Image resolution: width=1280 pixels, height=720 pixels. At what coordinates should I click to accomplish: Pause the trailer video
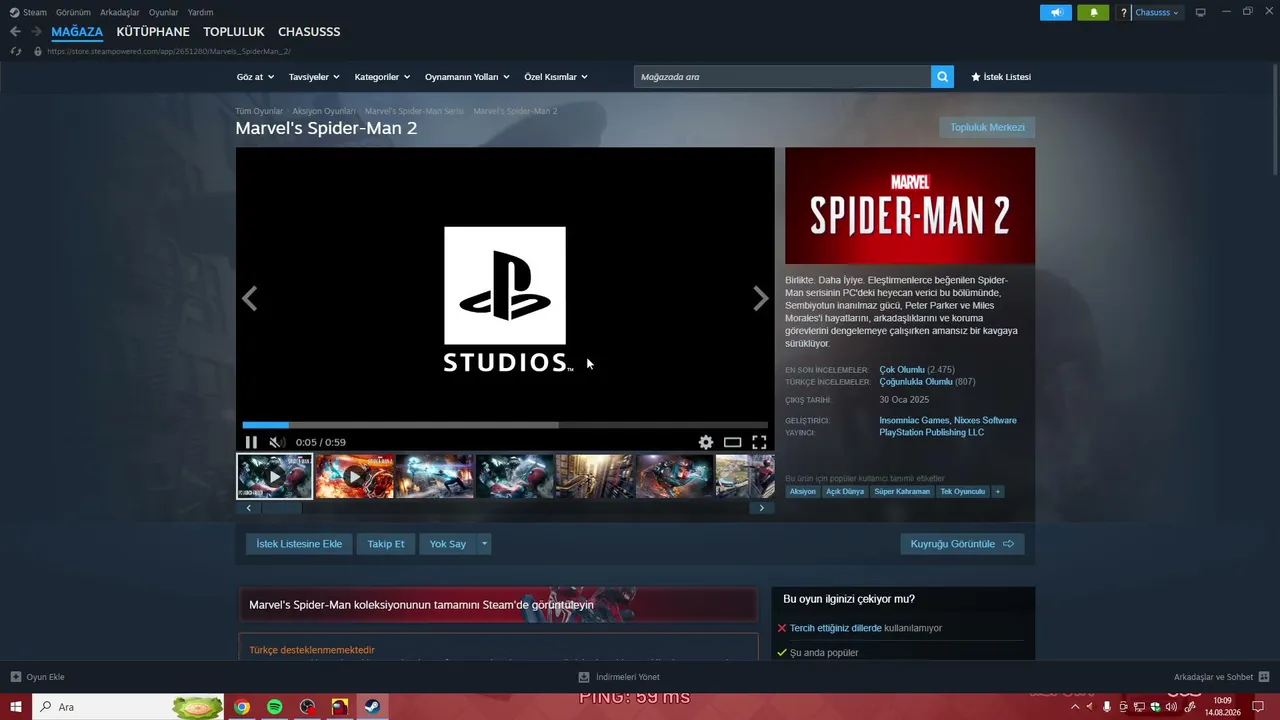tap(251, 442)
